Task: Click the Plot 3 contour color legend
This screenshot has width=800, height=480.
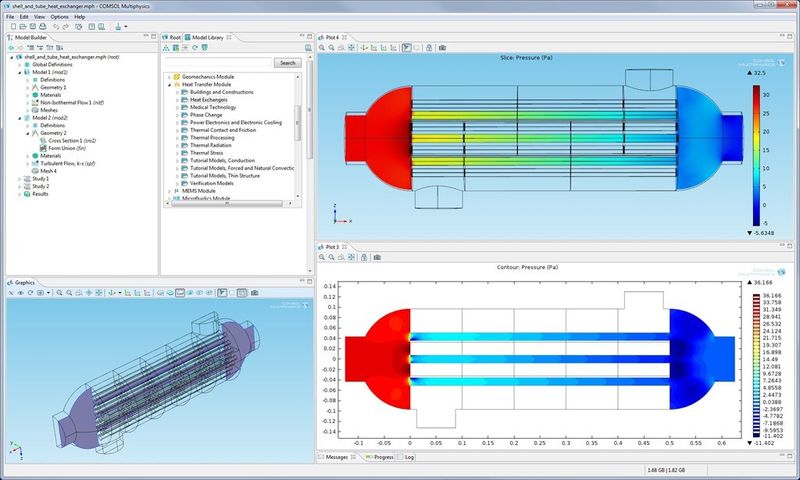Action: tap(756, 366)
